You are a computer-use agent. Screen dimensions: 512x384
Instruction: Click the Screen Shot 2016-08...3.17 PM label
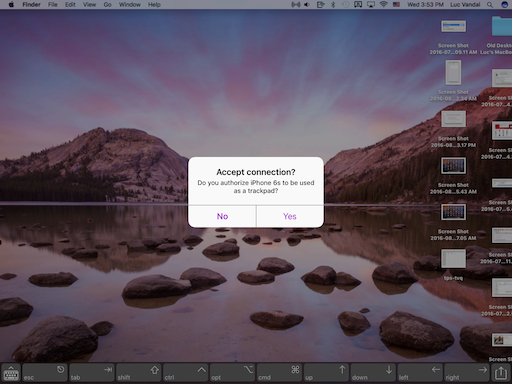point(453,142)
